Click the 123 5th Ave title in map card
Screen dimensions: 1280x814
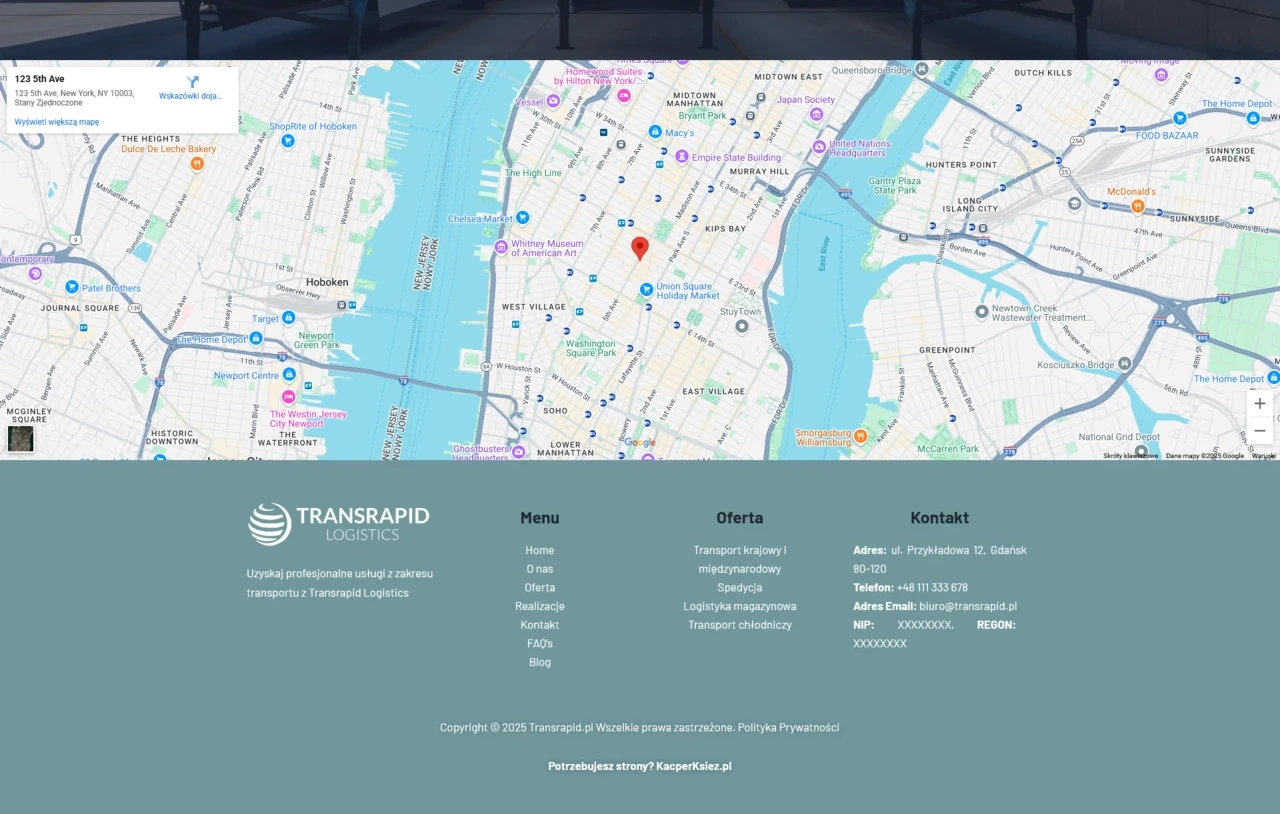pos(39,79)
